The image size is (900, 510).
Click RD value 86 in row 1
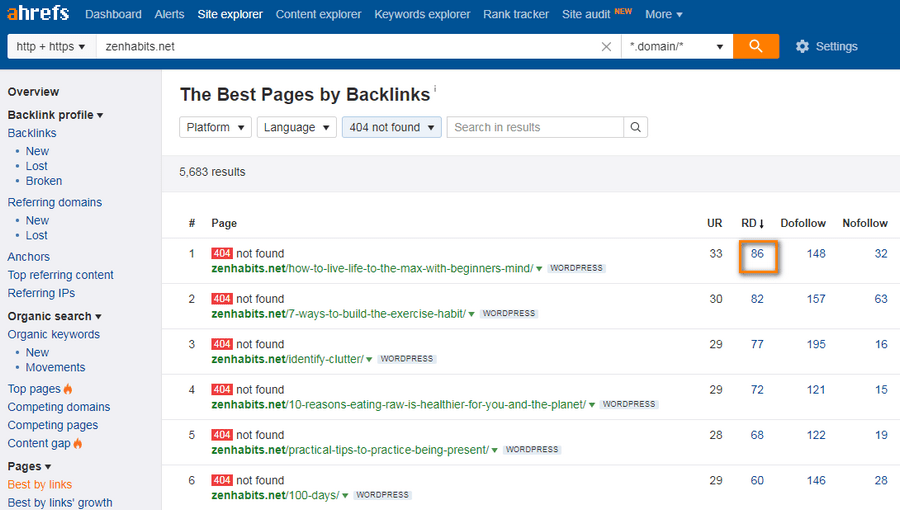[x=758, y=254]
